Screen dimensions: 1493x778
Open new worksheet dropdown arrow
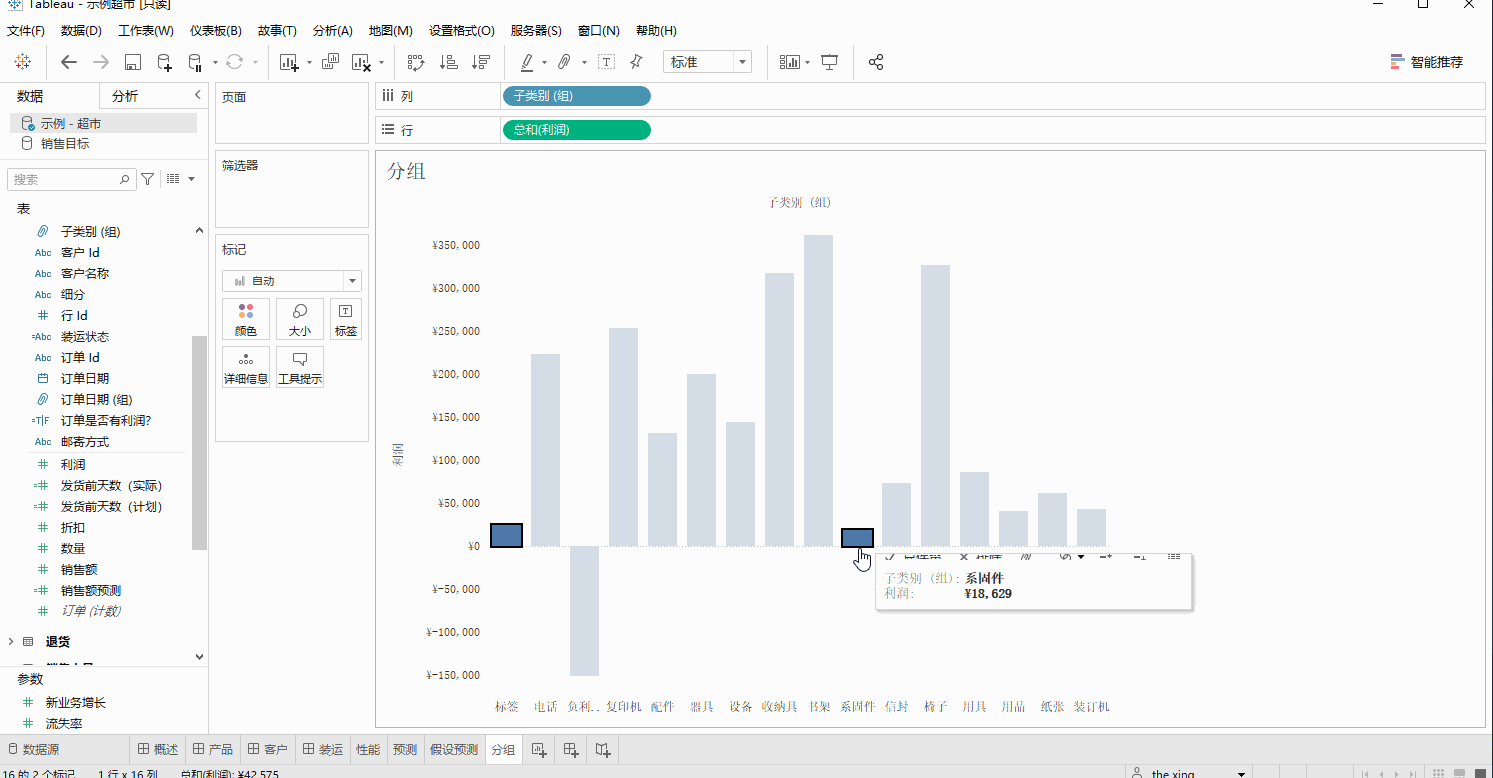point(309,62)
